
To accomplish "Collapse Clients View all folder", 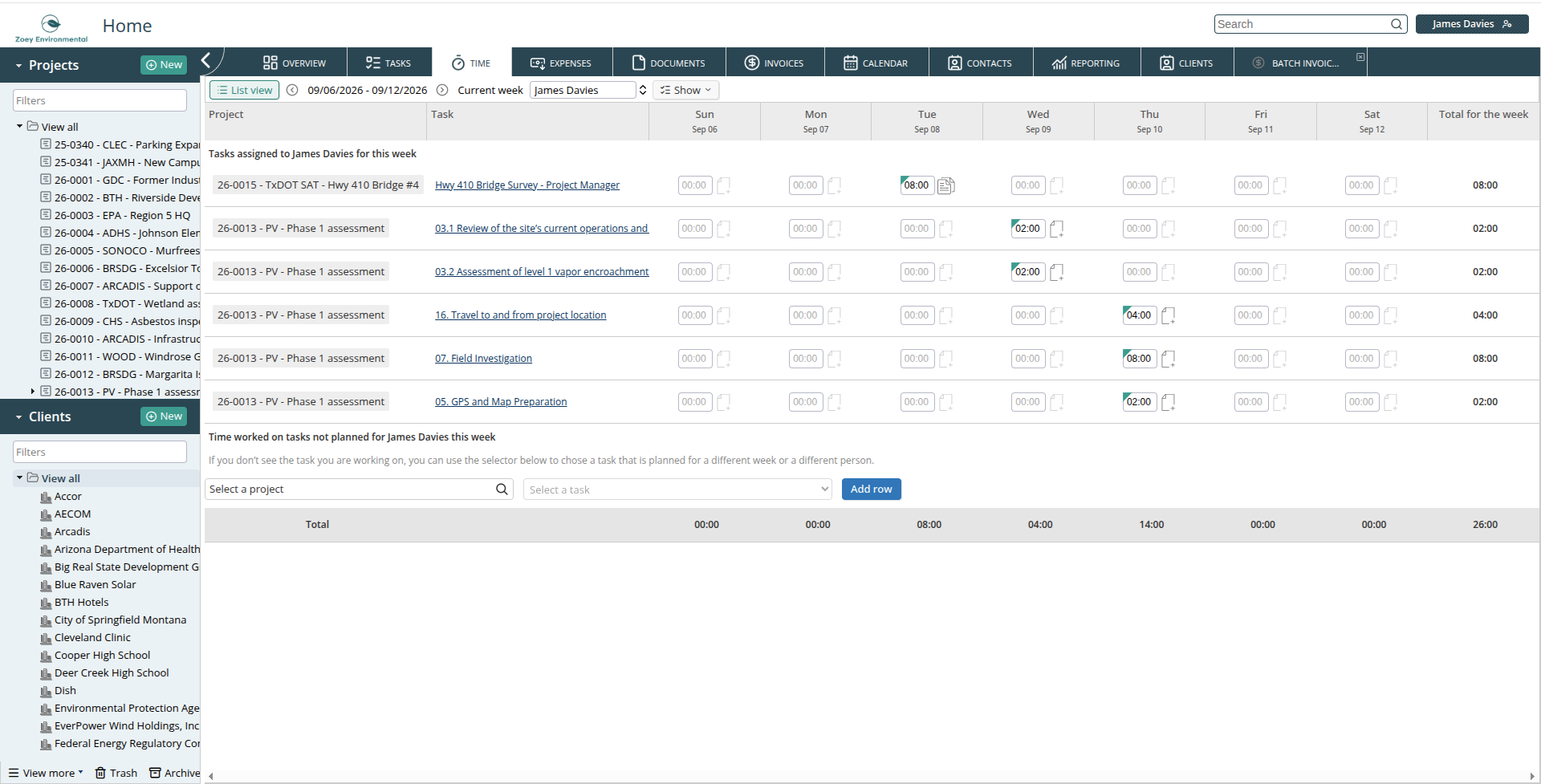I will coord(19,477).
